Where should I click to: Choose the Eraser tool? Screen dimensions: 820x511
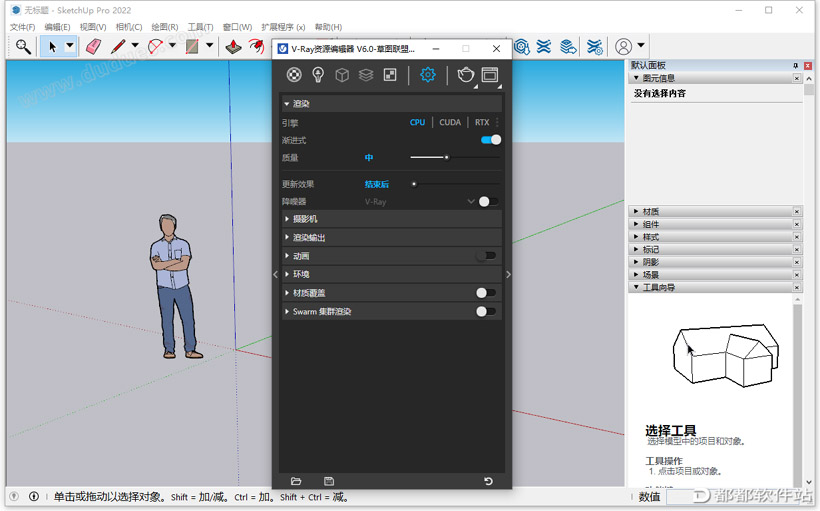coord(93,47)
